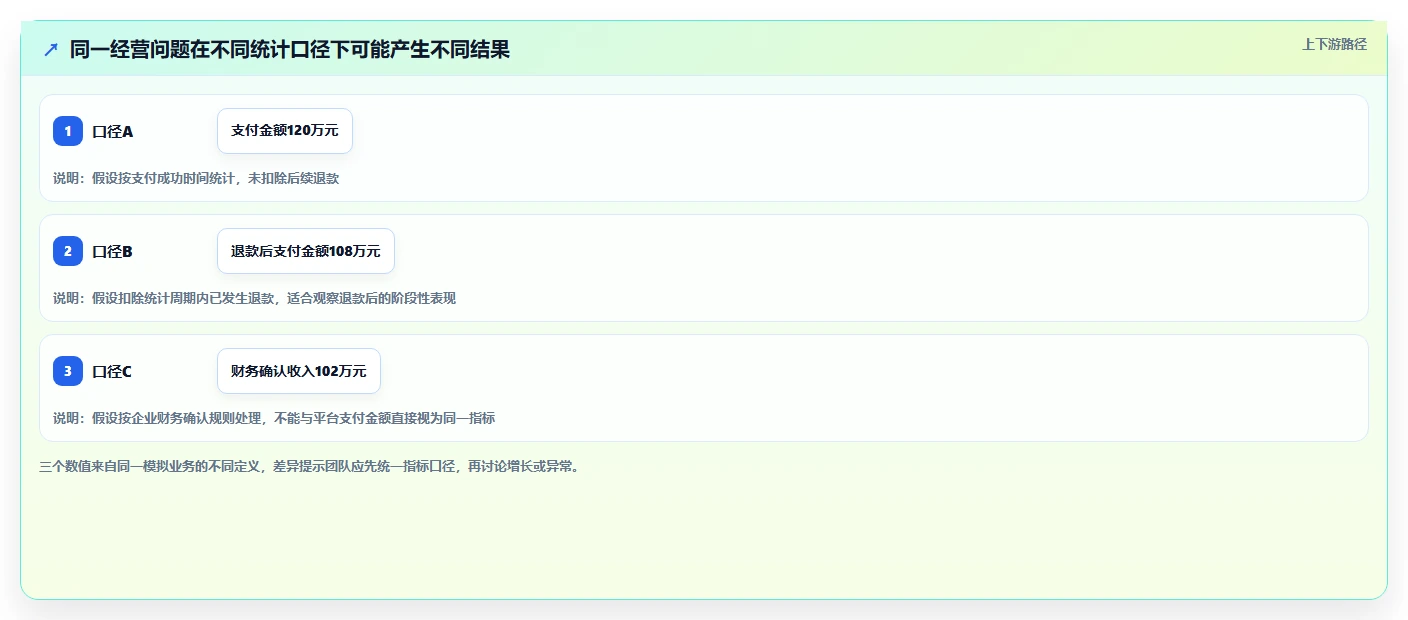
Task: Click the heading 同一经营问题在不同统计口径下可能产生不同结果
Action: [x=290, y=49]
